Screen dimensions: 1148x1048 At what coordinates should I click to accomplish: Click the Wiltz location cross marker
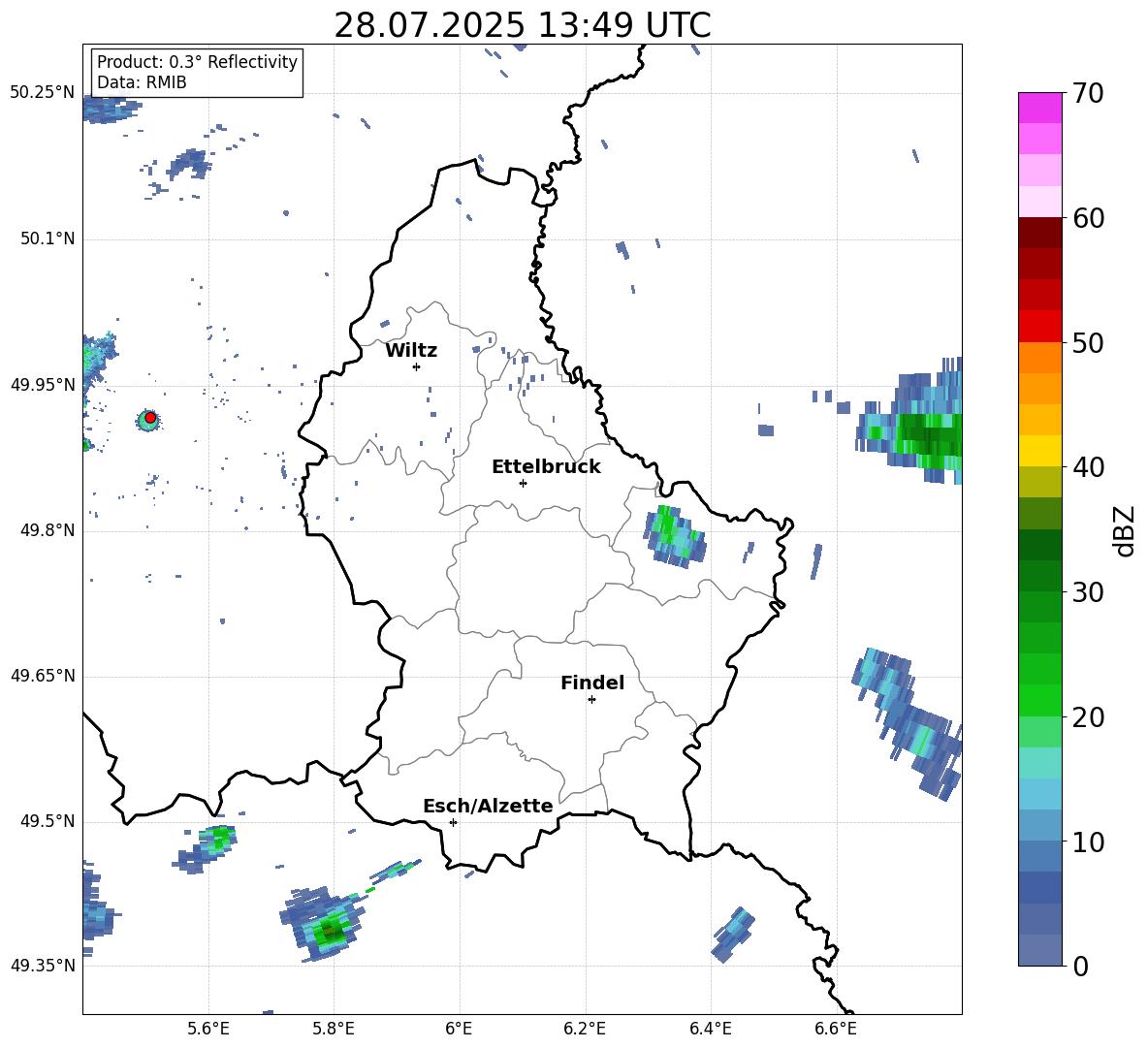[x=417, y=366]
